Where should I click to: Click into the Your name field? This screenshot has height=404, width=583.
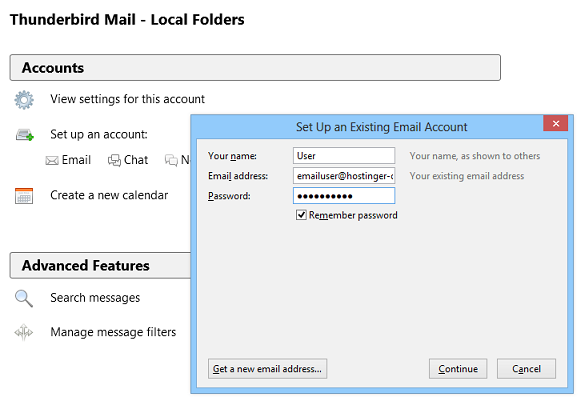(344, 156)
